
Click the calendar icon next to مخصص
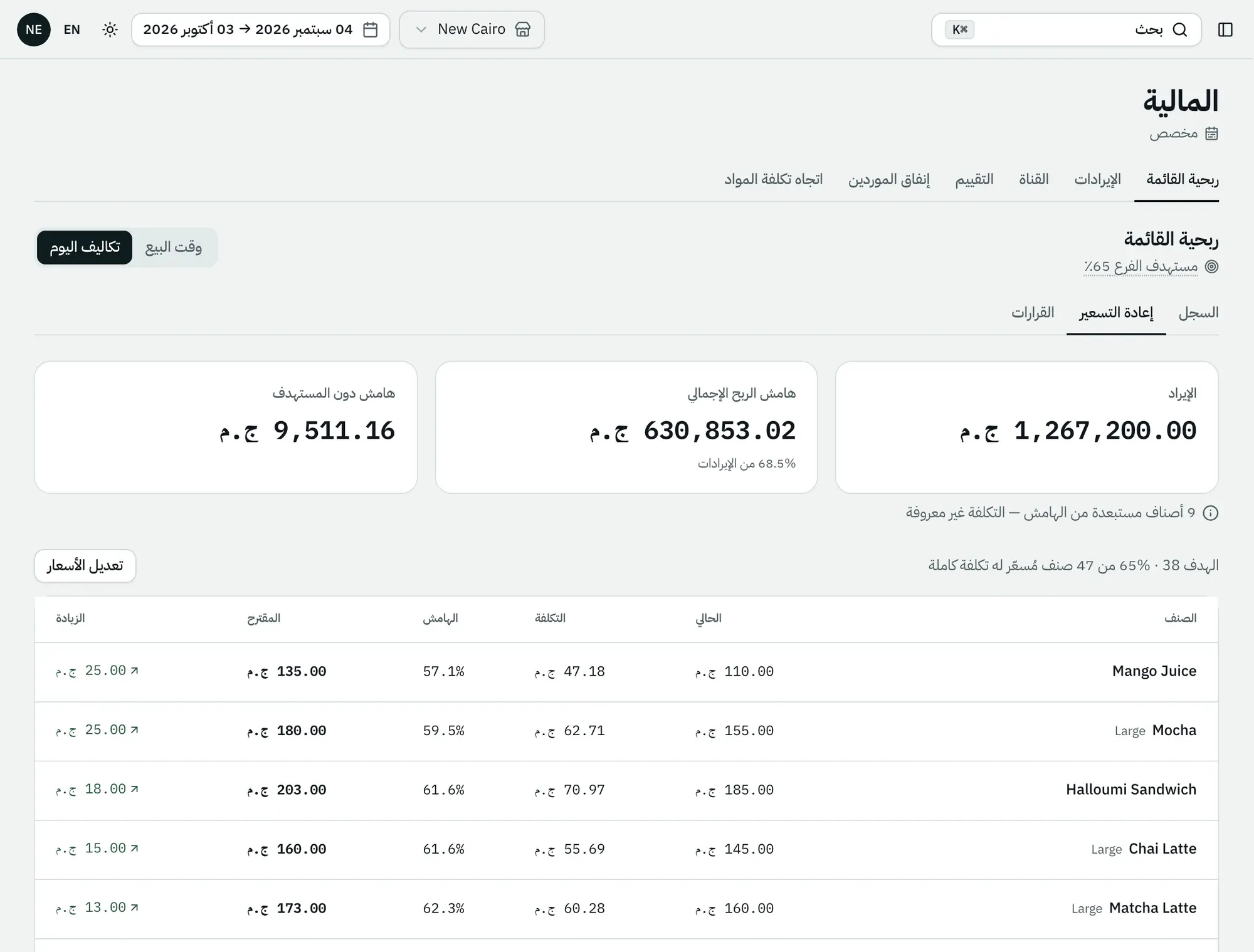point(1211,133)
